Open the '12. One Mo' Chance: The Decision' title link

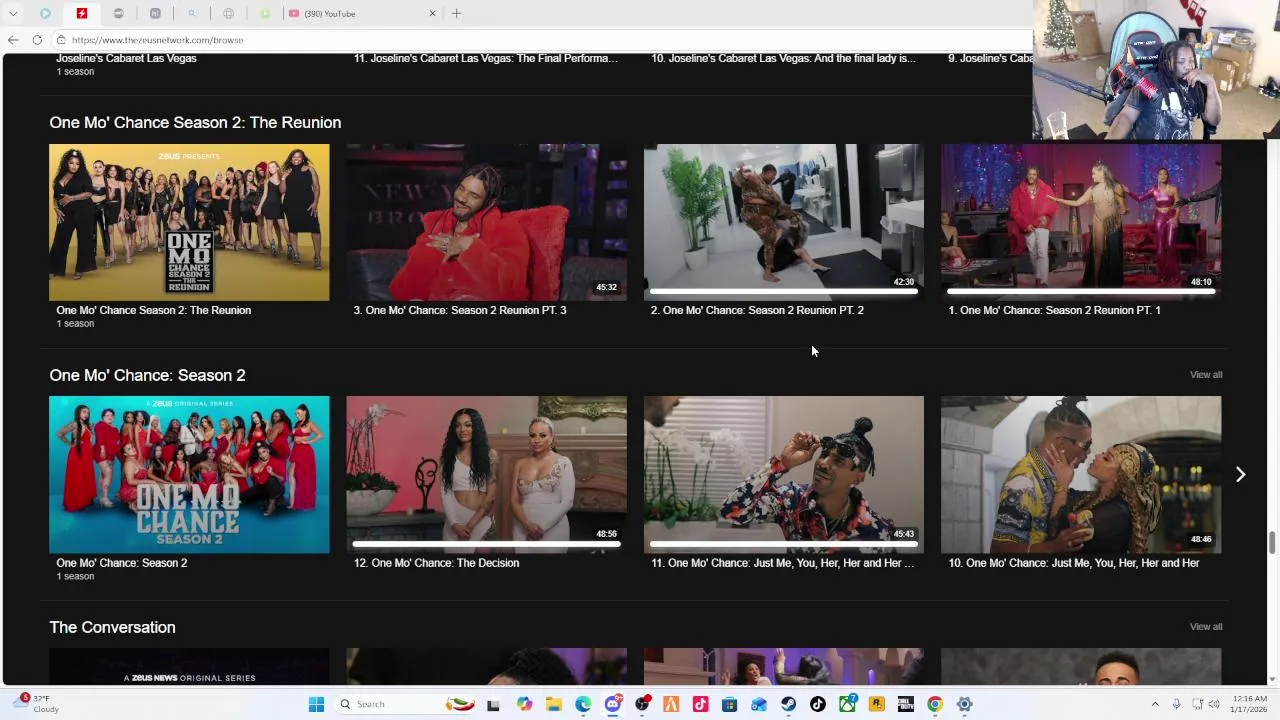[x=436, y=563]
